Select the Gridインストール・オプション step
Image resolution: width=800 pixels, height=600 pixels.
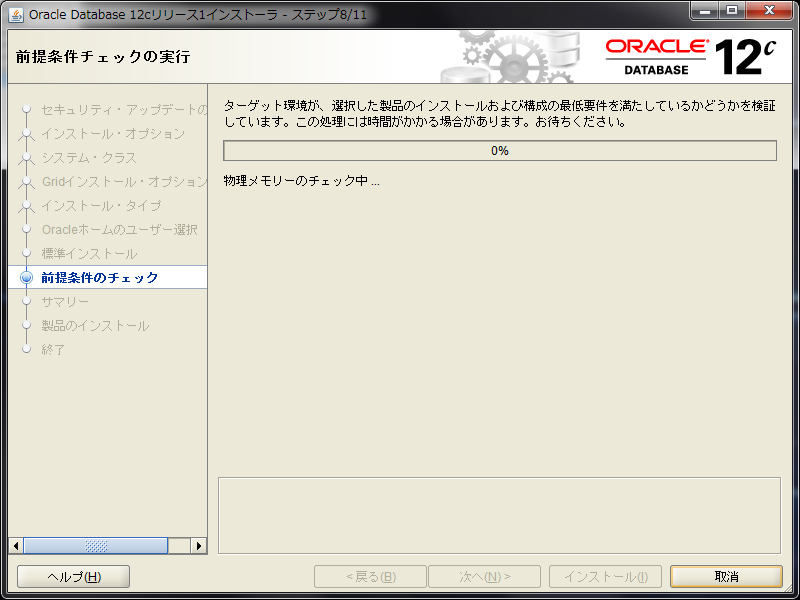[124, 182]
